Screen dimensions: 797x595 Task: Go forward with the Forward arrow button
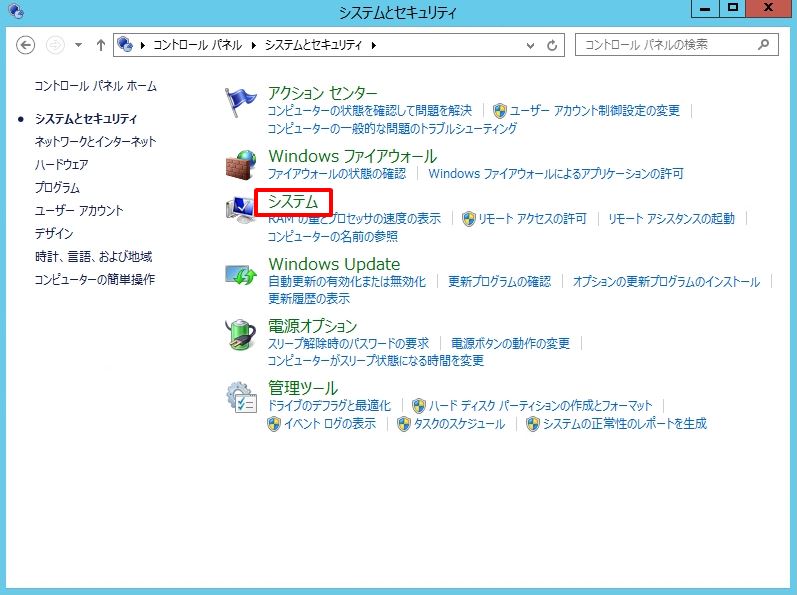(x=55, y=45)
